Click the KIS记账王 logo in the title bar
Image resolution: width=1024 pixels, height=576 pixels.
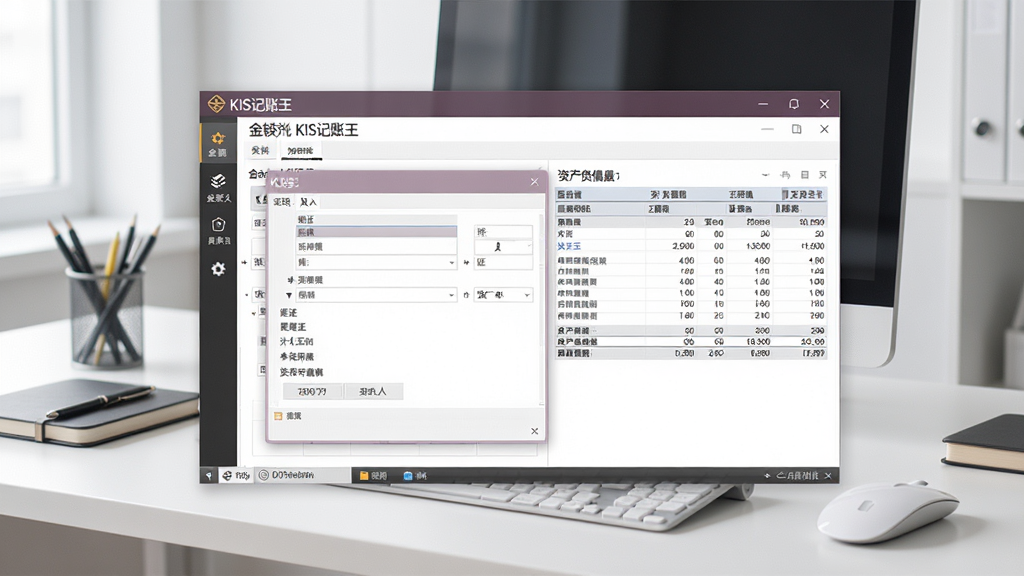(x=216, y=104)
